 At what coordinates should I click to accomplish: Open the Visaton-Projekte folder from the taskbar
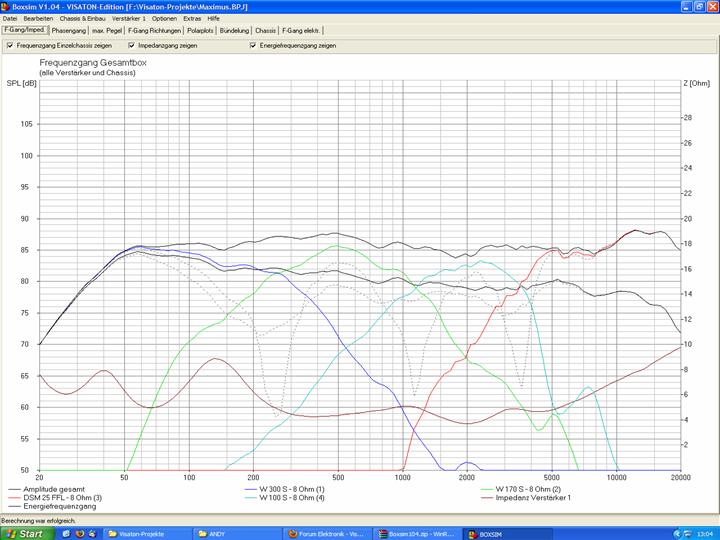(141, 534)
